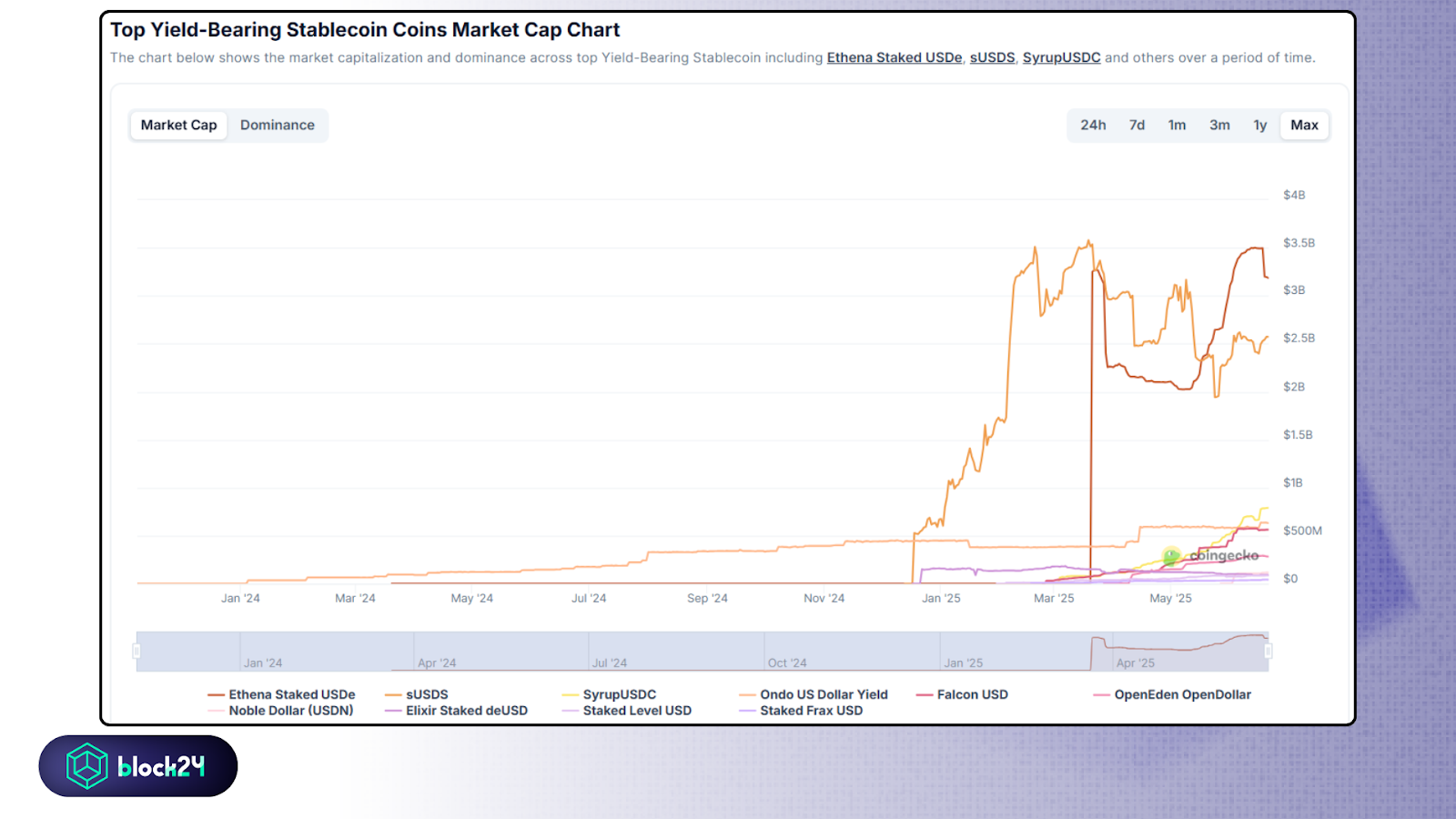Viewport: 1456px width, 819px height.
Task: Toggle Ondo US Dollar Yield legend series
Action: point(814,694)
